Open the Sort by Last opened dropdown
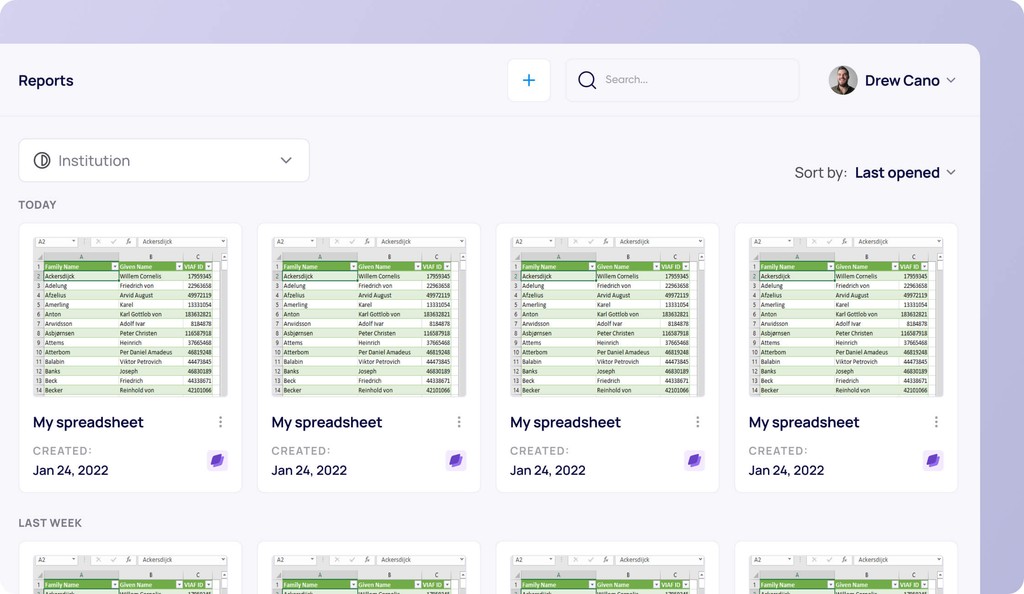The image size is (1024, 594). (x=905, y=173)
